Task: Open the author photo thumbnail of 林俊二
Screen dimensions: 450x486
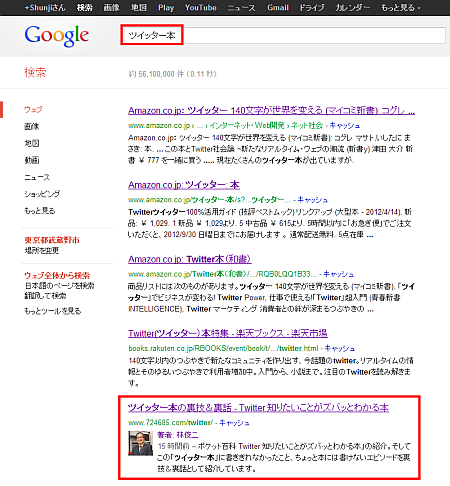Action: pyautogui.click(x=140, y=443)
